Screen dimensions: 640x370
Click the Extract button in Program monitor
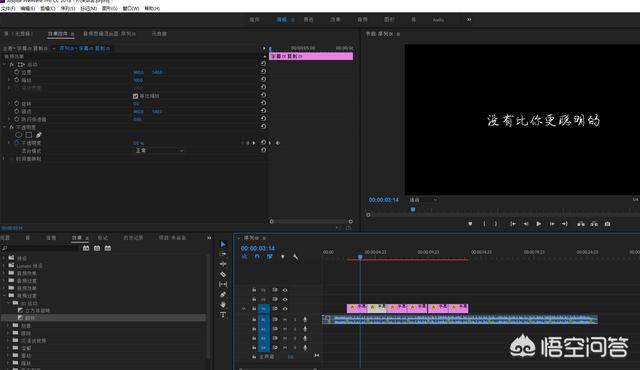[594, 224]
